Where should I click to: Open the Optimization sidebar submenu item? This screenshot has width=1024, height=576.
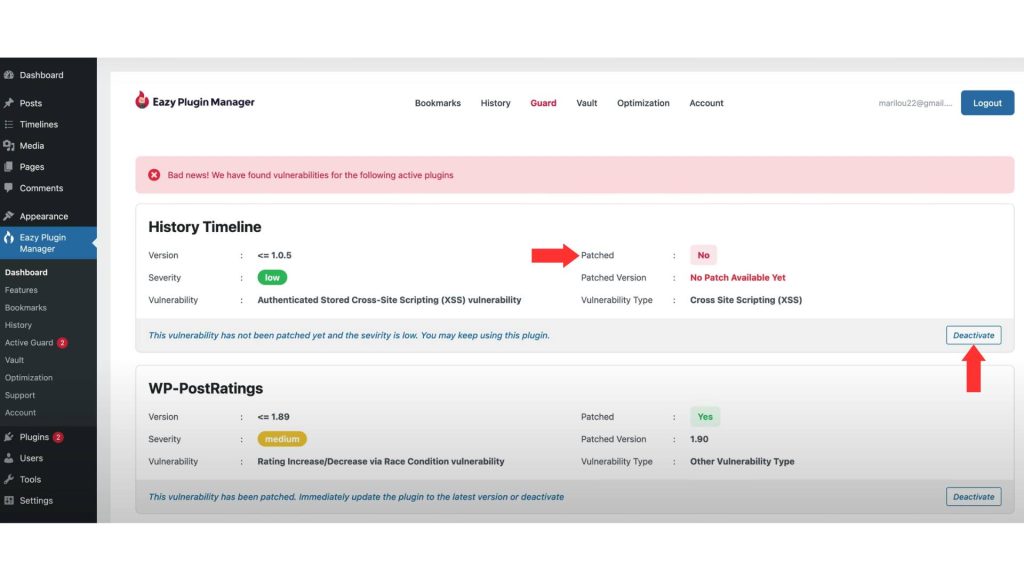point(29,377)
